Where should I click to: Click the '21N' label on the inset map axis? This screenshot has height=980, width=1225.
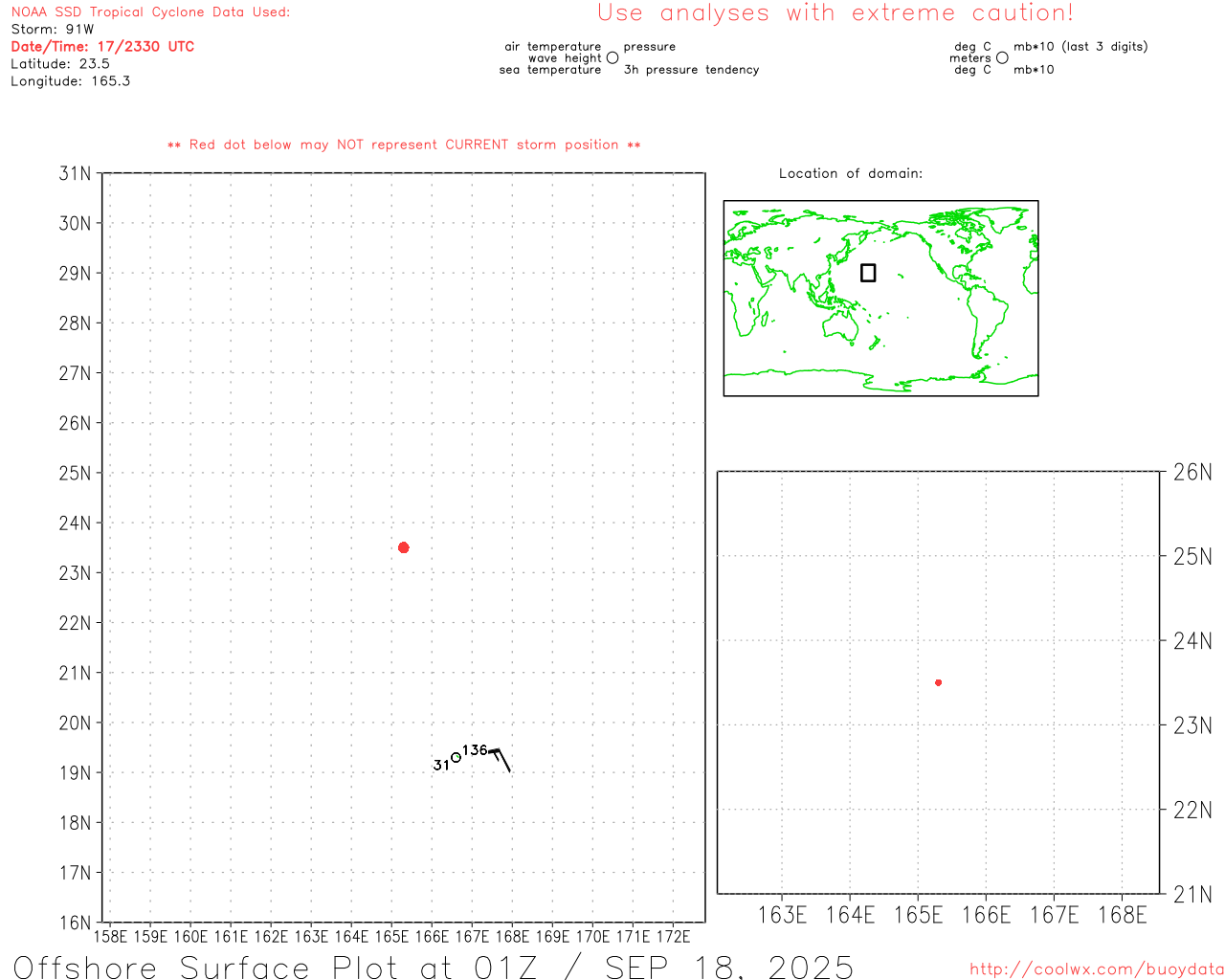[x=1192, y=895]
